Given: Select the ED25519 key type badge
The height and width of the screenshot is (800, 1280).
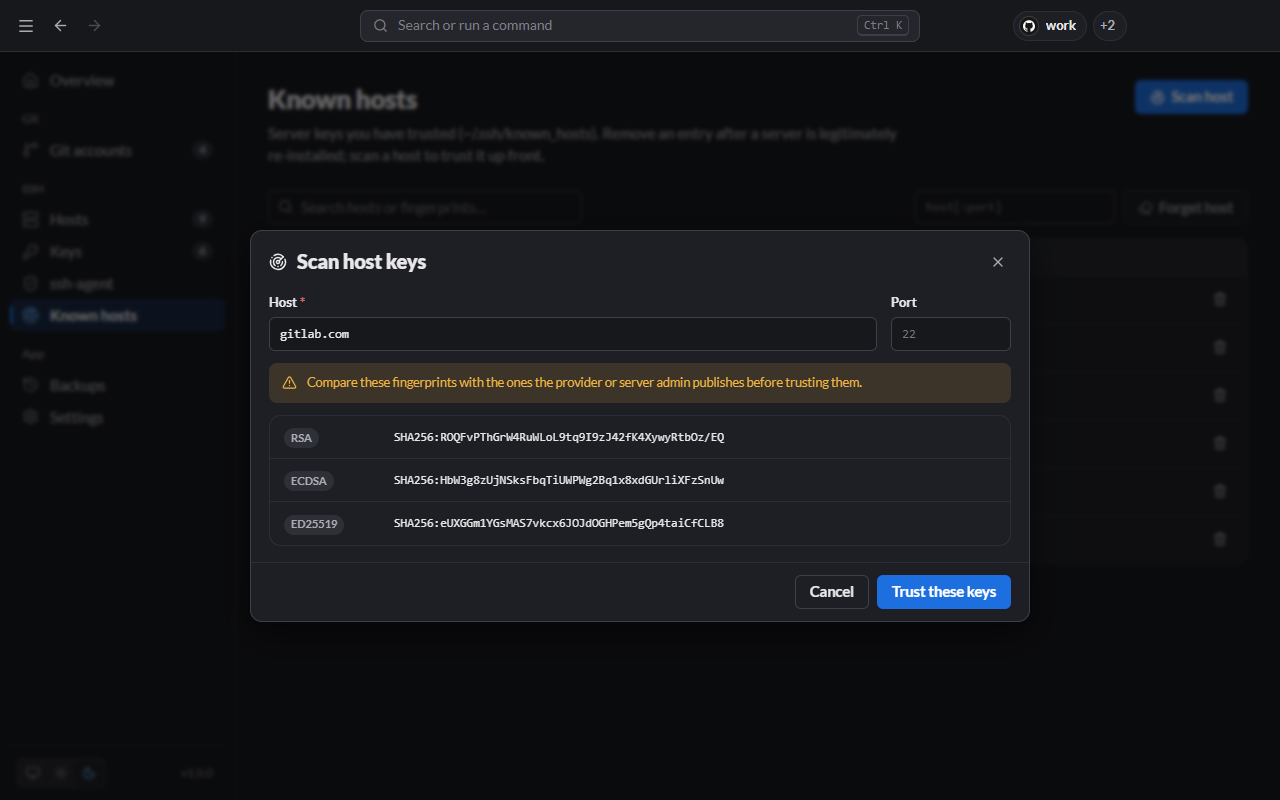Looking at the screenshot, I should [x=314, y=524].
